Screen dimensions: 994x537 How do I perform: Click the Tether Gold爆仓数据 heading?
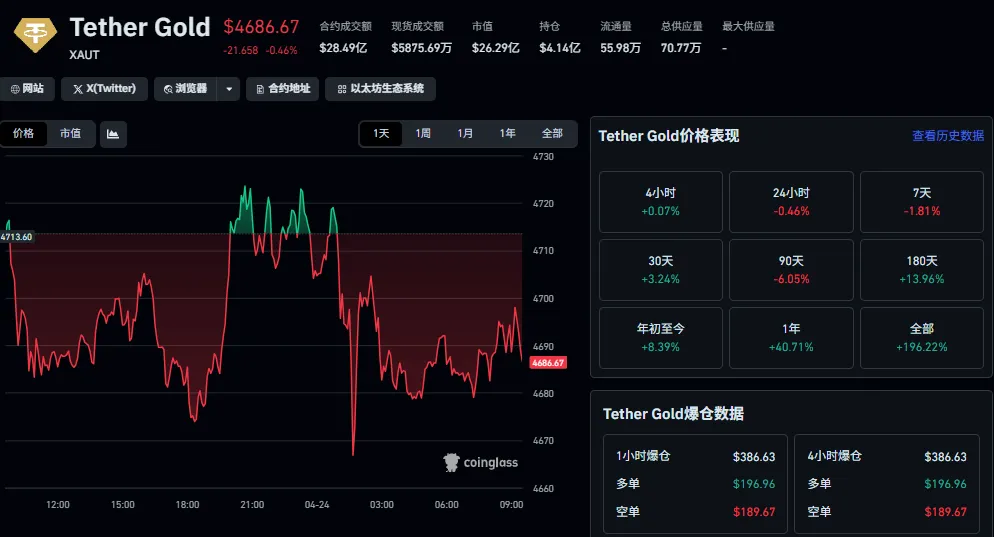673,414
